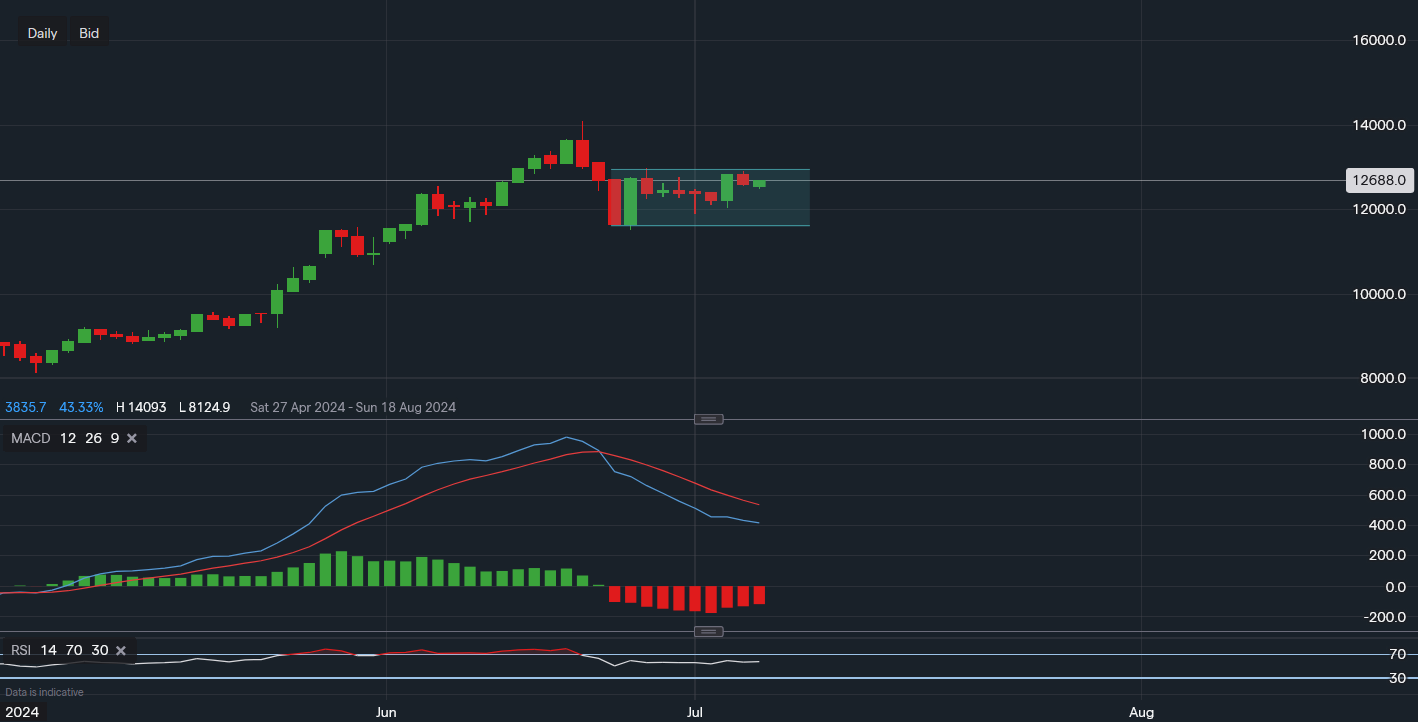
Task: Open RSI settings by clicking the RSI label
Action: coord(19,650)
